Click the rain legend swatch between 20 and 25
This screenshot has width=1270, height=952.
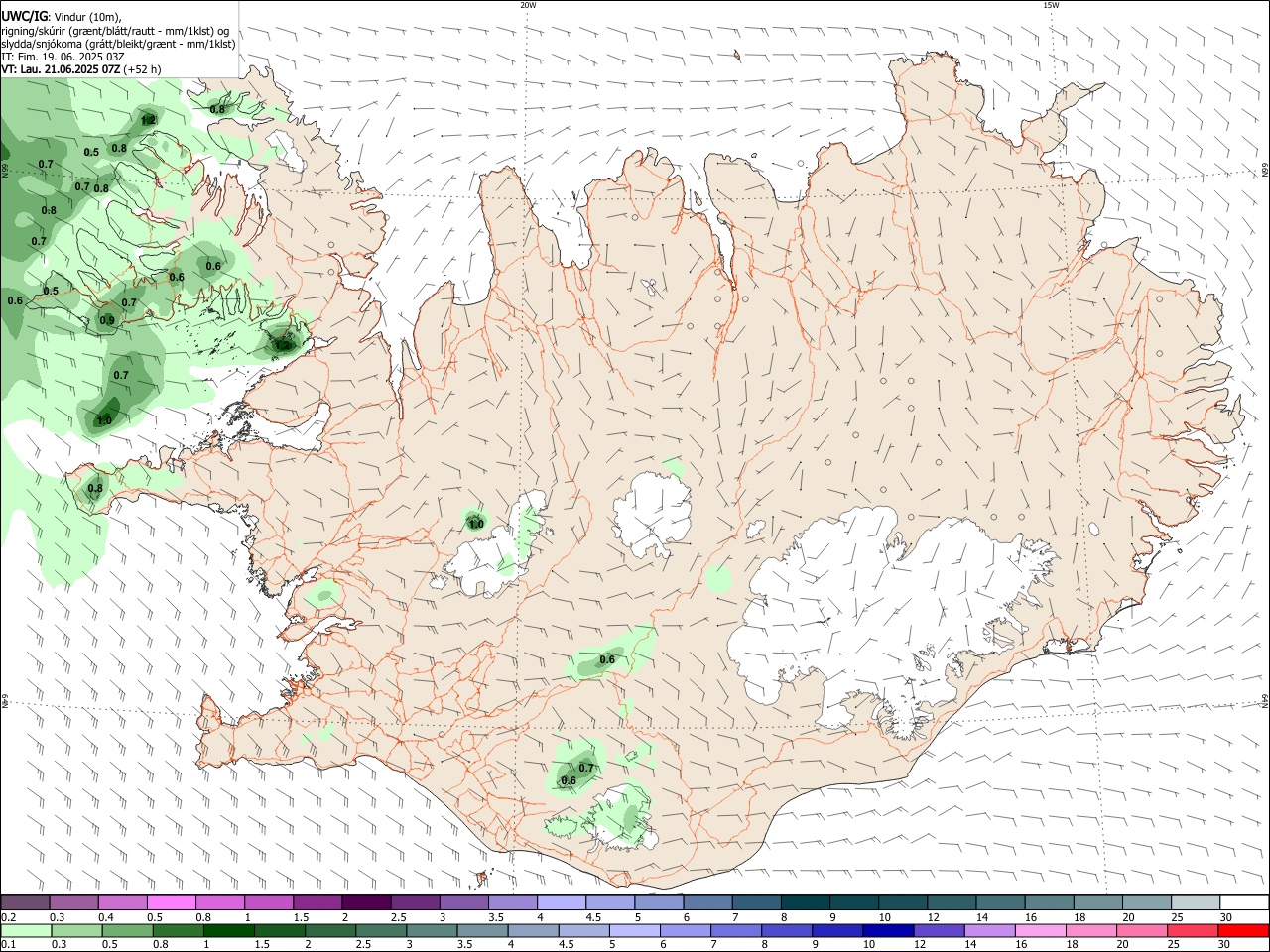[x=1141, y=931]
